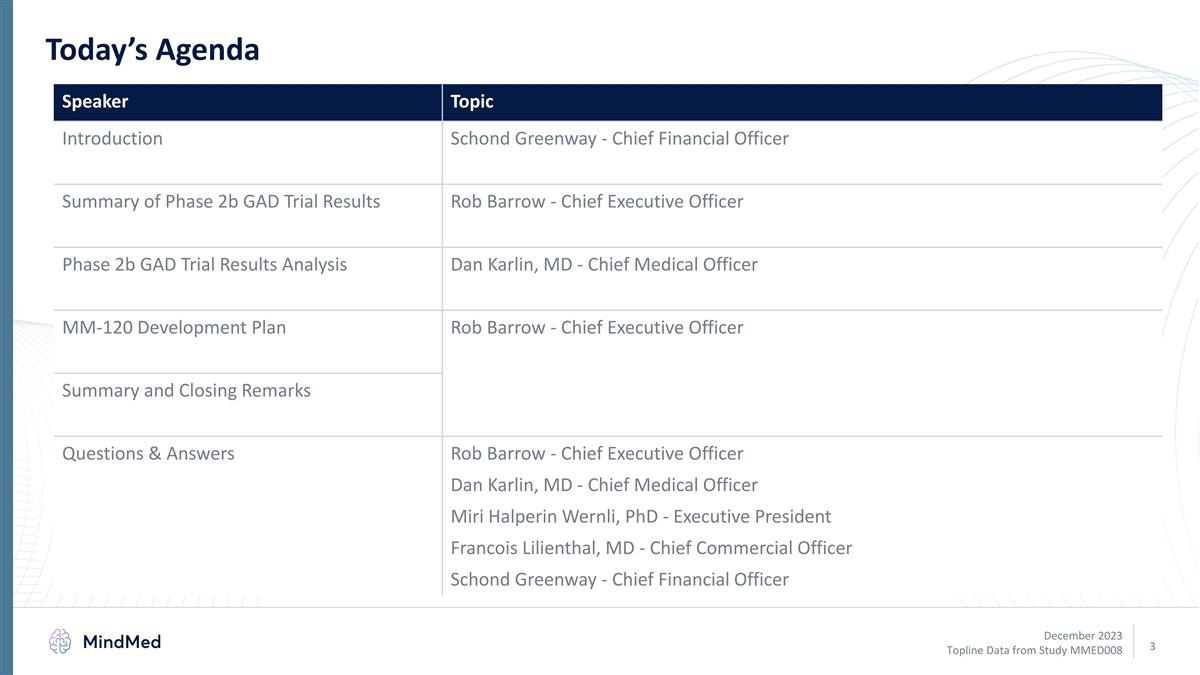Select the MM-120 Development Plan entry

(174, 328)
